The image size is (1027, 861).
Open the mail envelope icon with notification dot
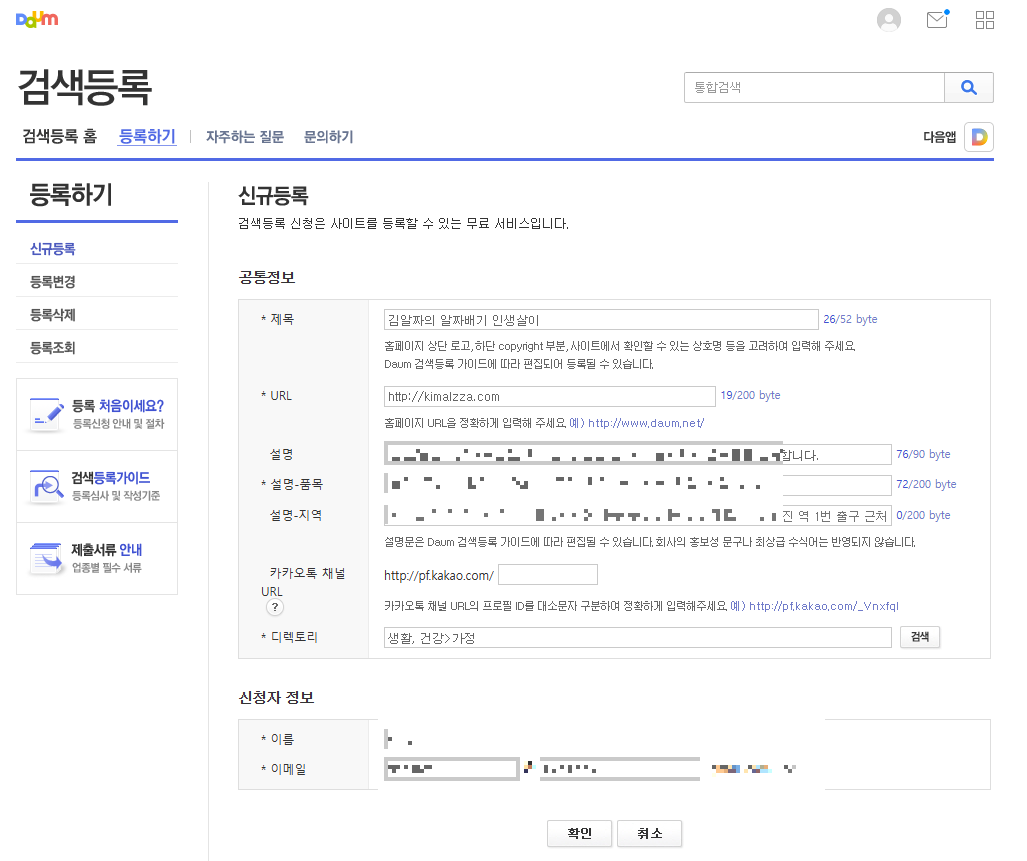pos(936,19)
